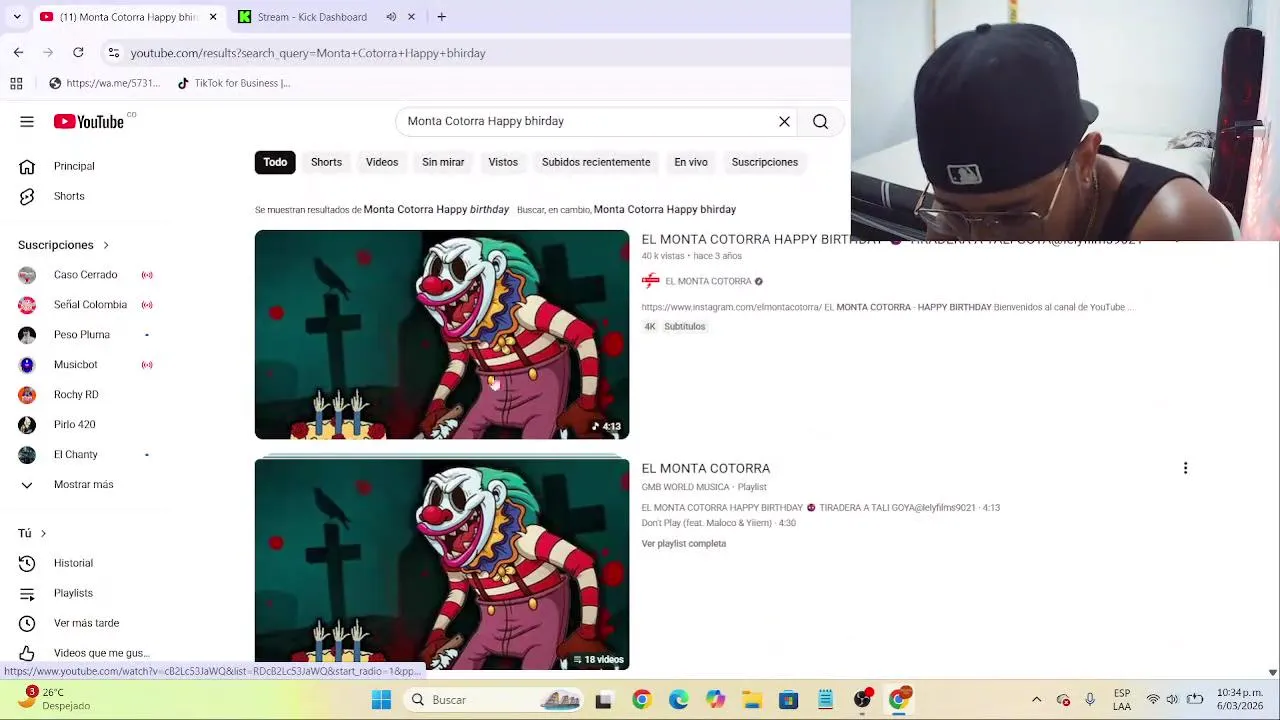Go to El Chanty channel
Screen dimensions: 1280x720
[x=75, y=455]
